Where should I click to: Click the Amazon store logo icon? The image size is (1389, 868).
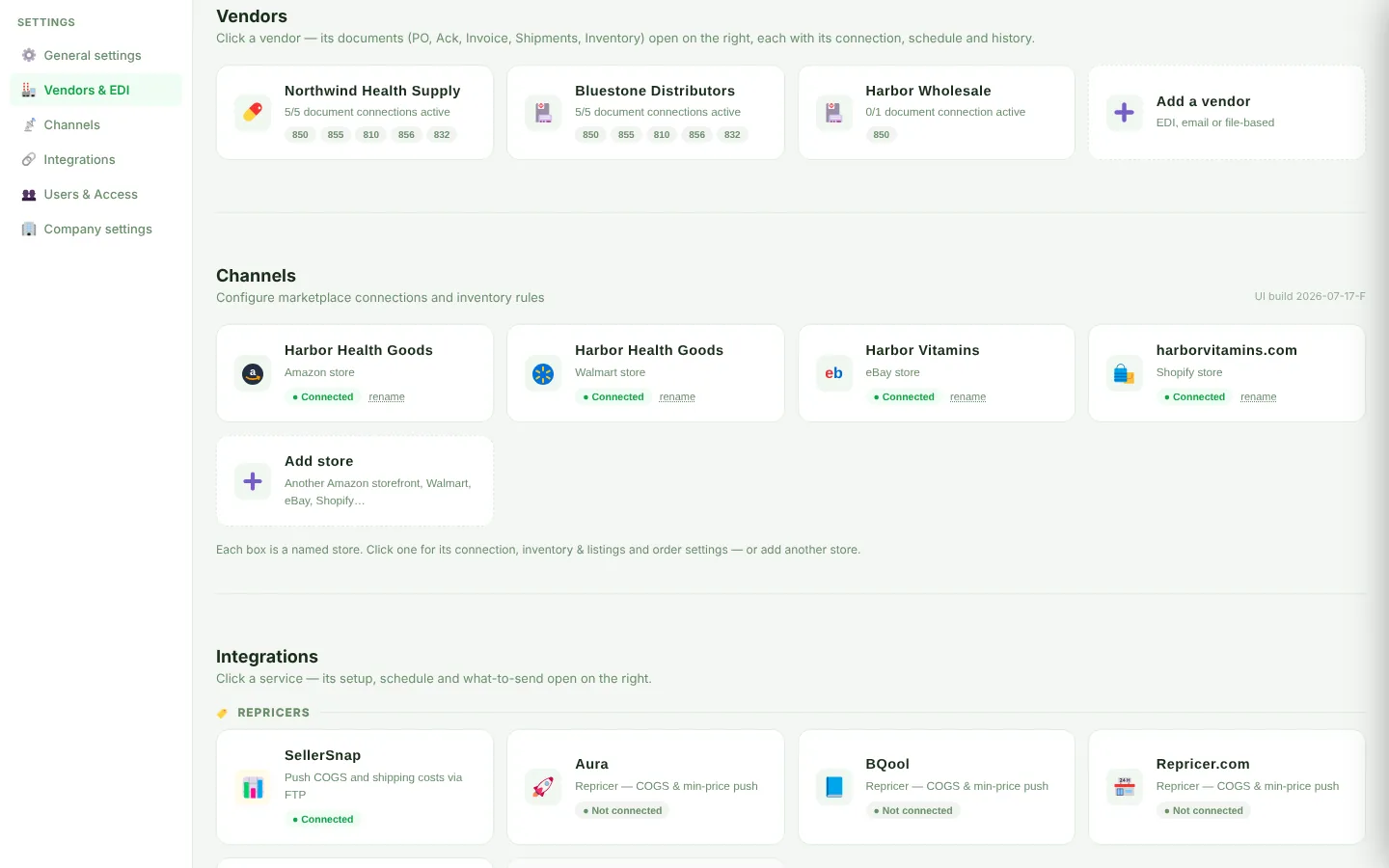(253, 373)
